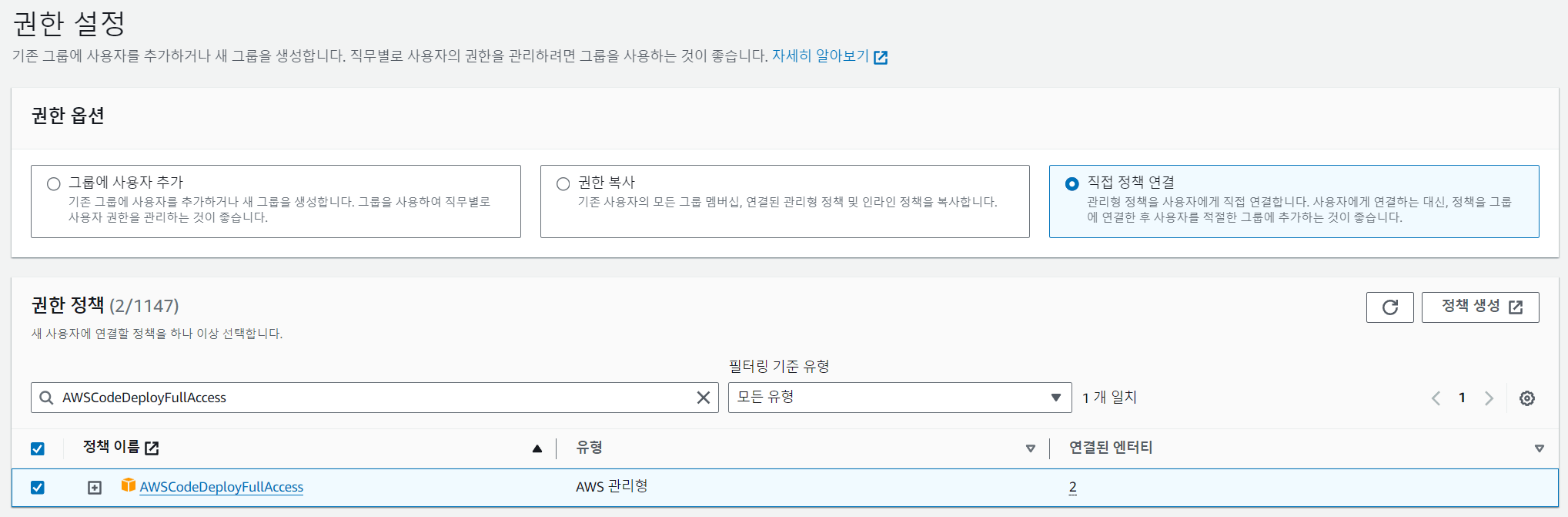Go to next page with right chevron
Viewport: 1568px width, 517px height.
coord(1489,398)
